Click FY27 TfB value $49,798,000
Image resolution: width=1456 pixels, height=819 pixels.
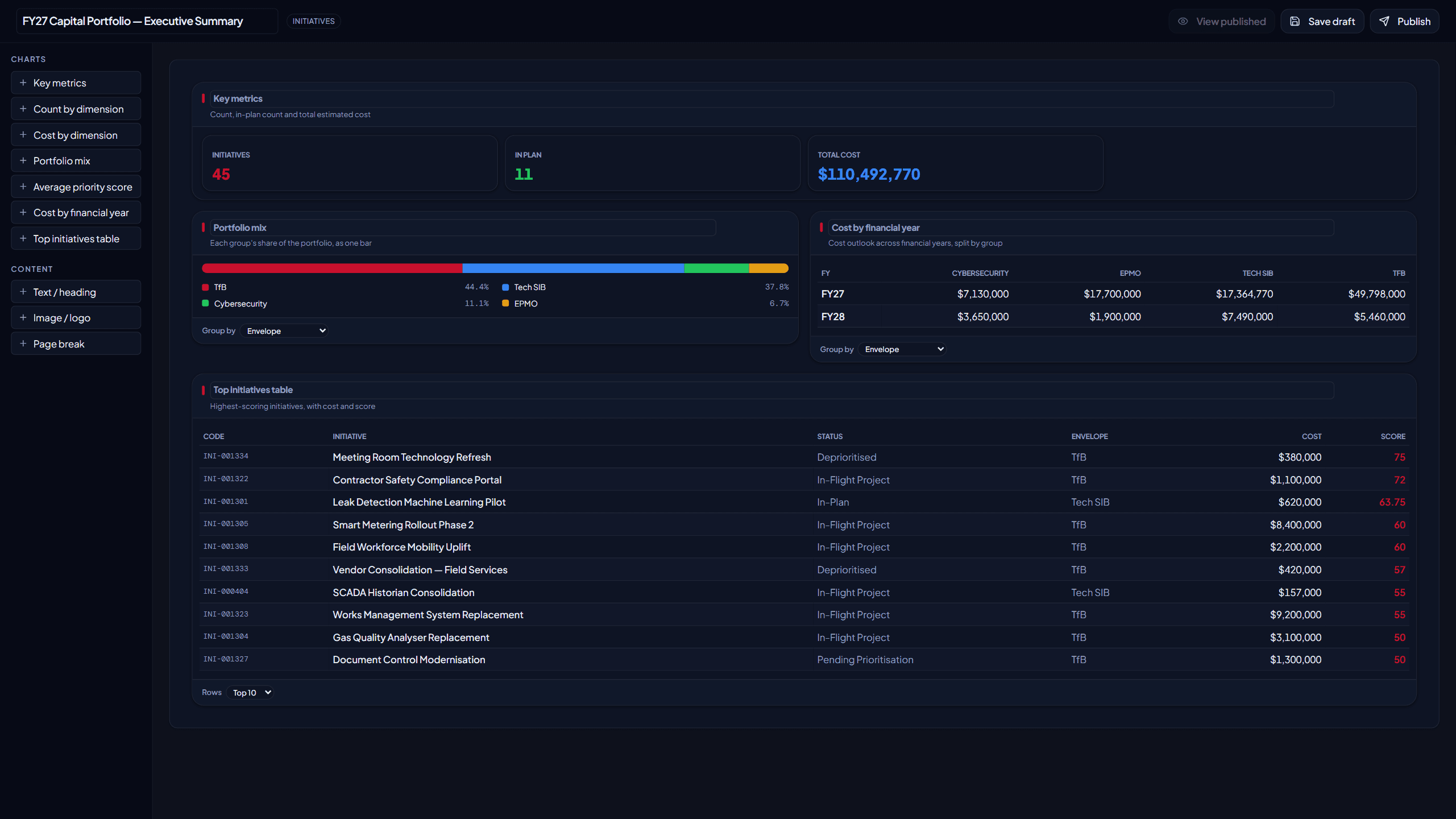(1376, 294)
